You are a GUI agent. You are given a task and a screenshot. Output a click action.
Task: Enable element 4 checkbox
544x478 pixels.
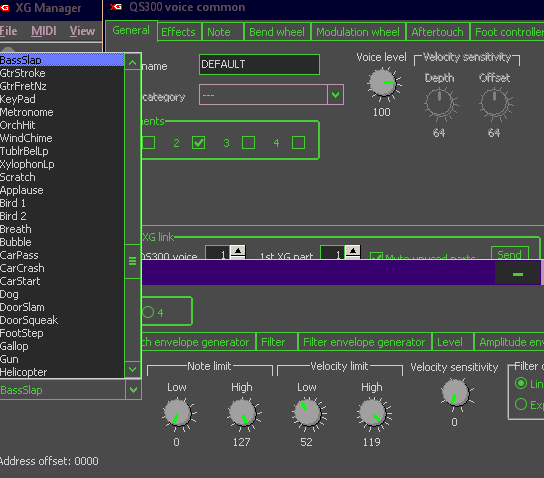pyautogui.click(x=298, y=143)
